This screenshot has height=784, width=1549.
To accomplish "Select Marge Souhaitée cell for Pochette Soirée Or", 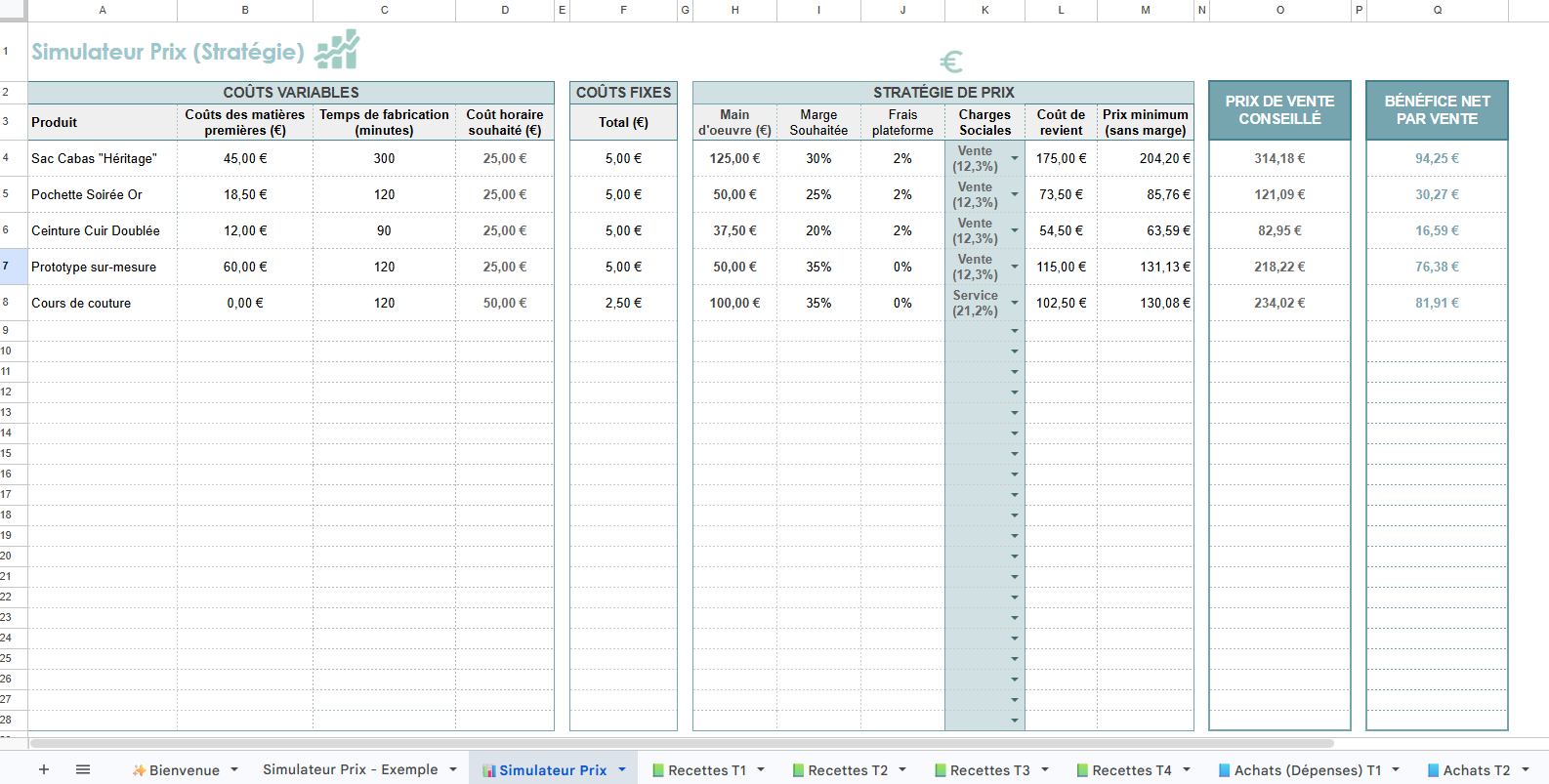I will coord(818,194).
